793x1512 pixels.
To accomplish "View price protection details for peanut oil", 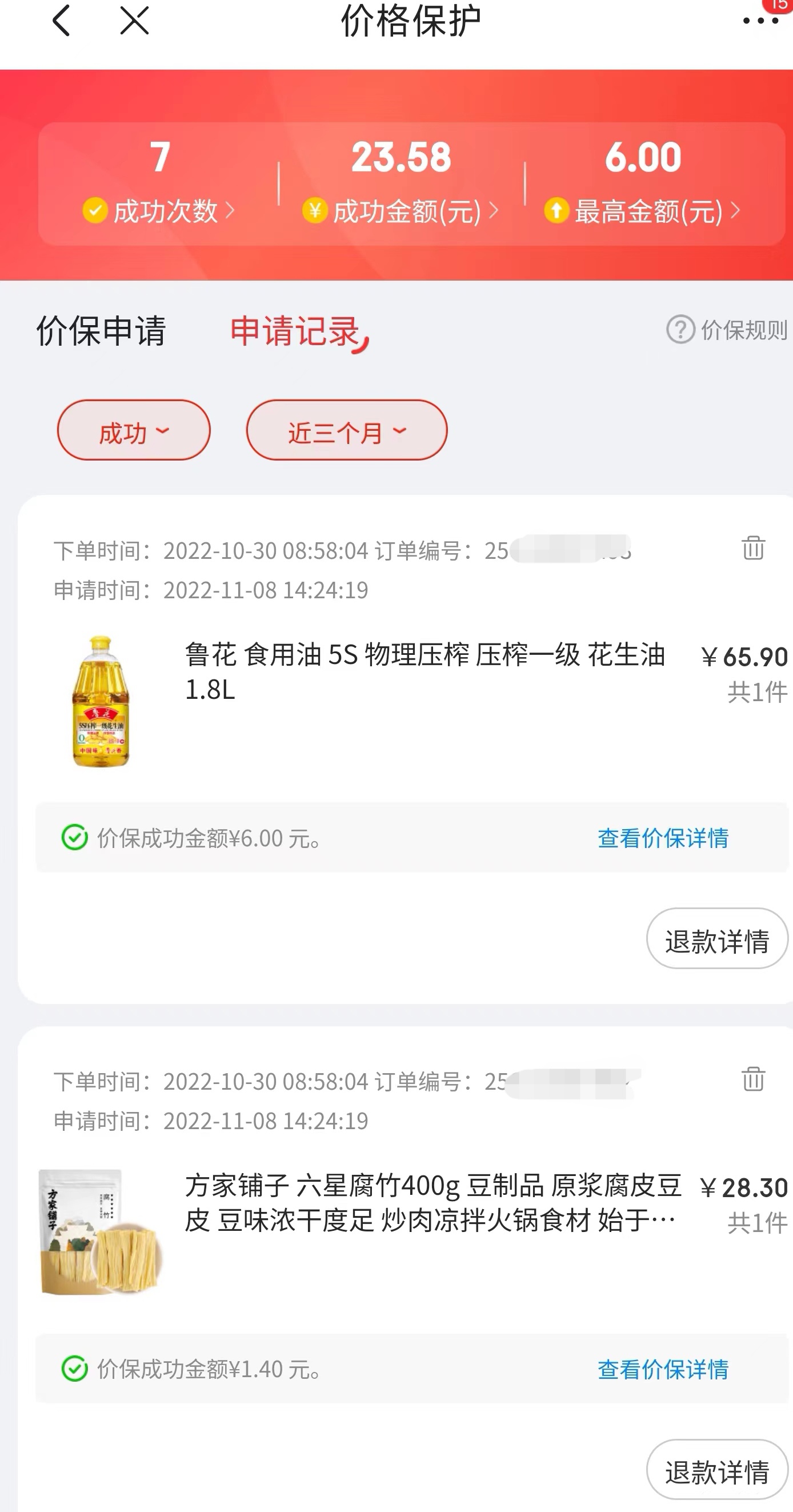I will point(663,838).
